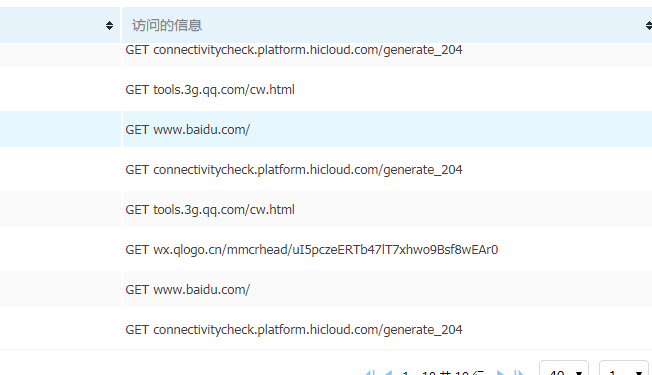This screenshot has height=375, width=652.
Task: Sort by the column left of 访问的信息
Action: click(x=109, y=25)
